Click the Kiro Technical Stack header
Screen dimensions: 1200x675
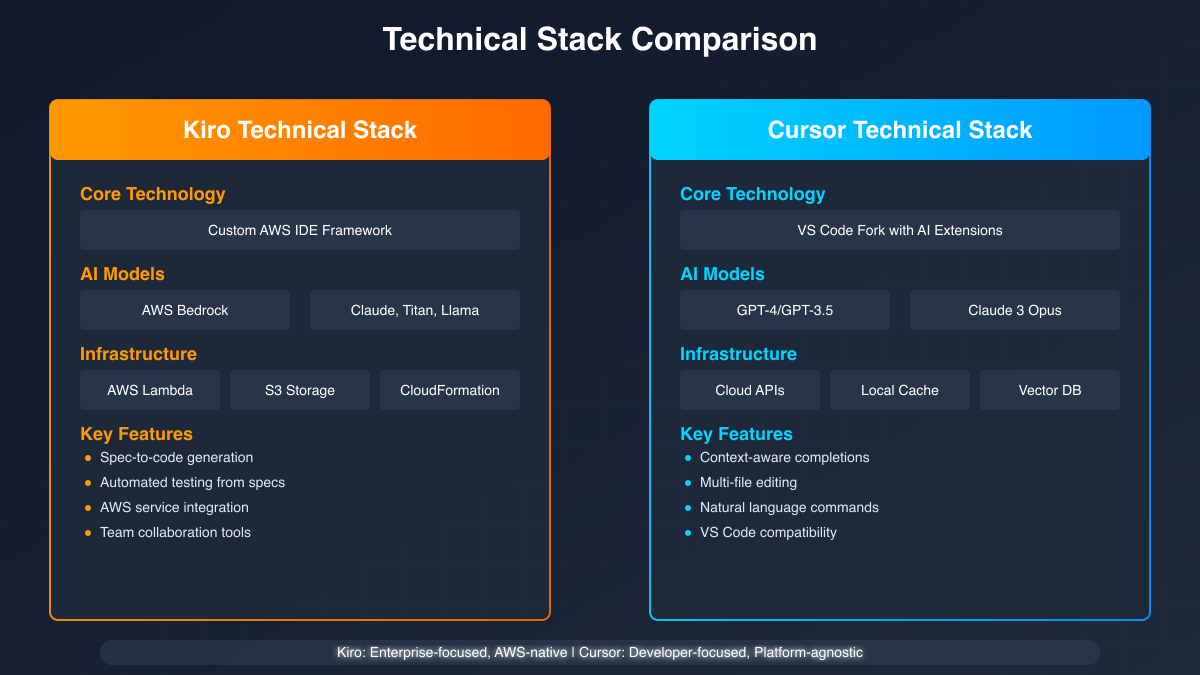[x=300, y=130]
